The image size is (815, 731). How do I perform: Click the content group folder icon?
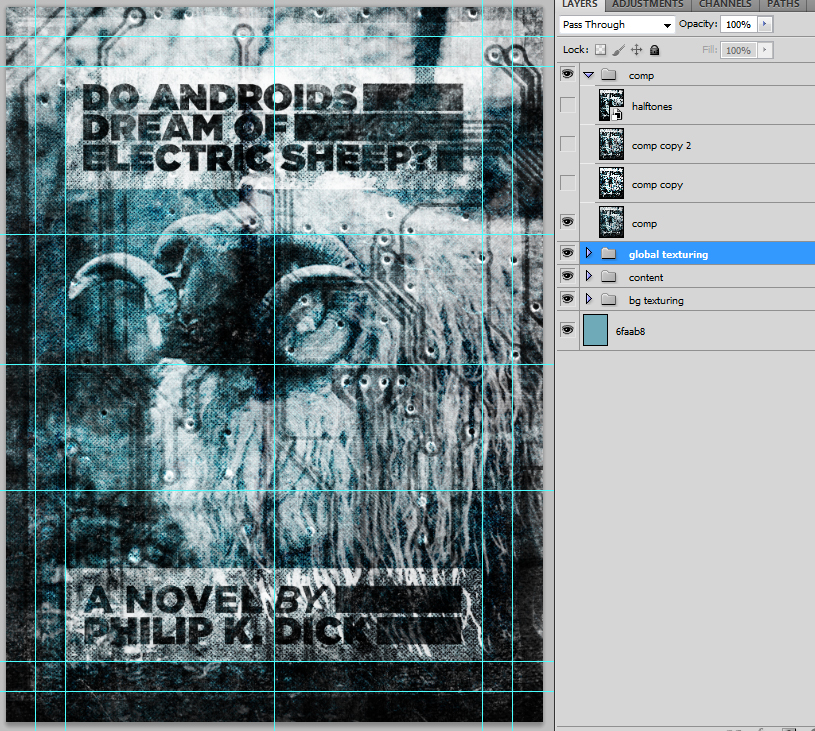609,277
